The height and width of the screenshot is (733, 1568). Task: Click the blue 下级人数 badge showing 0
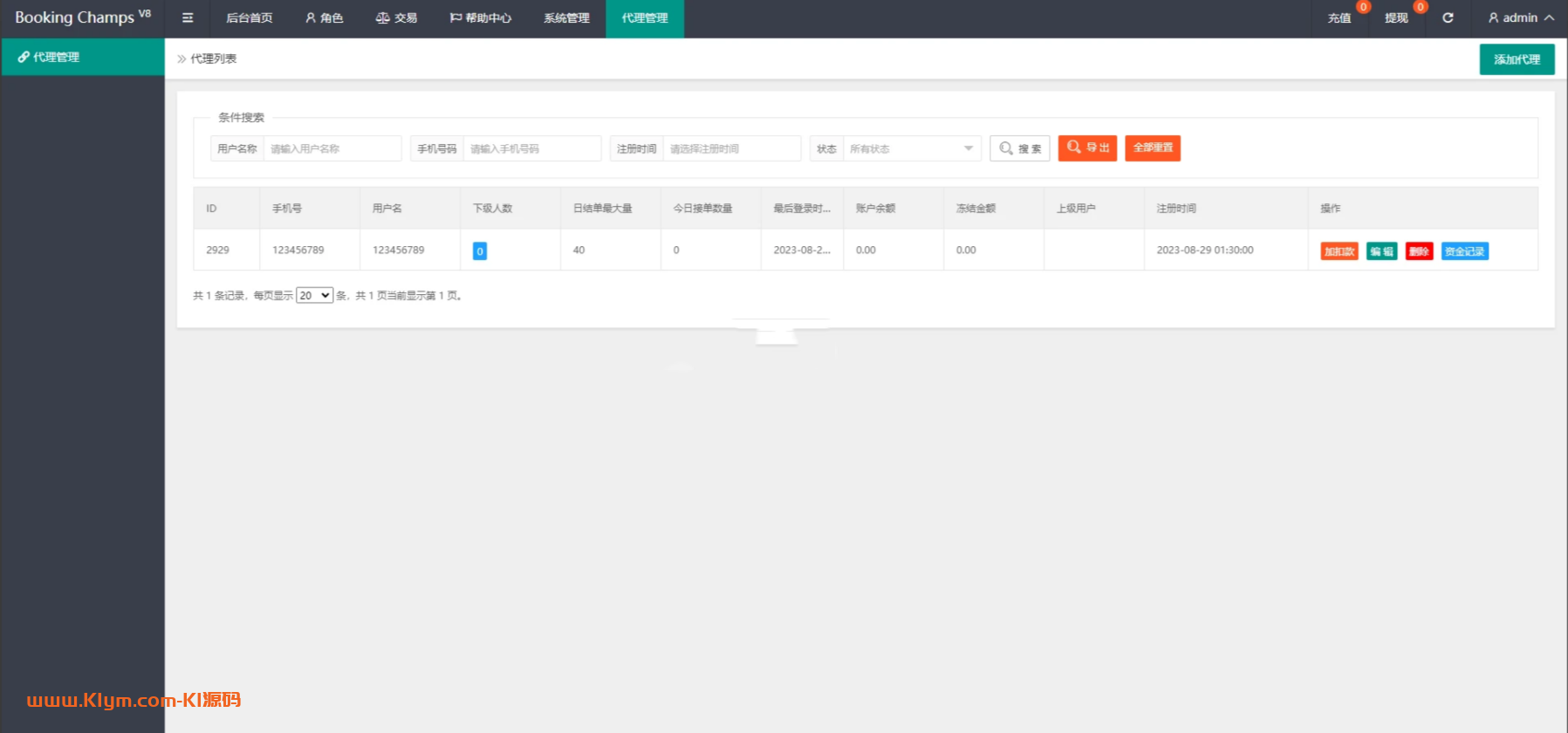coord(480,251)
